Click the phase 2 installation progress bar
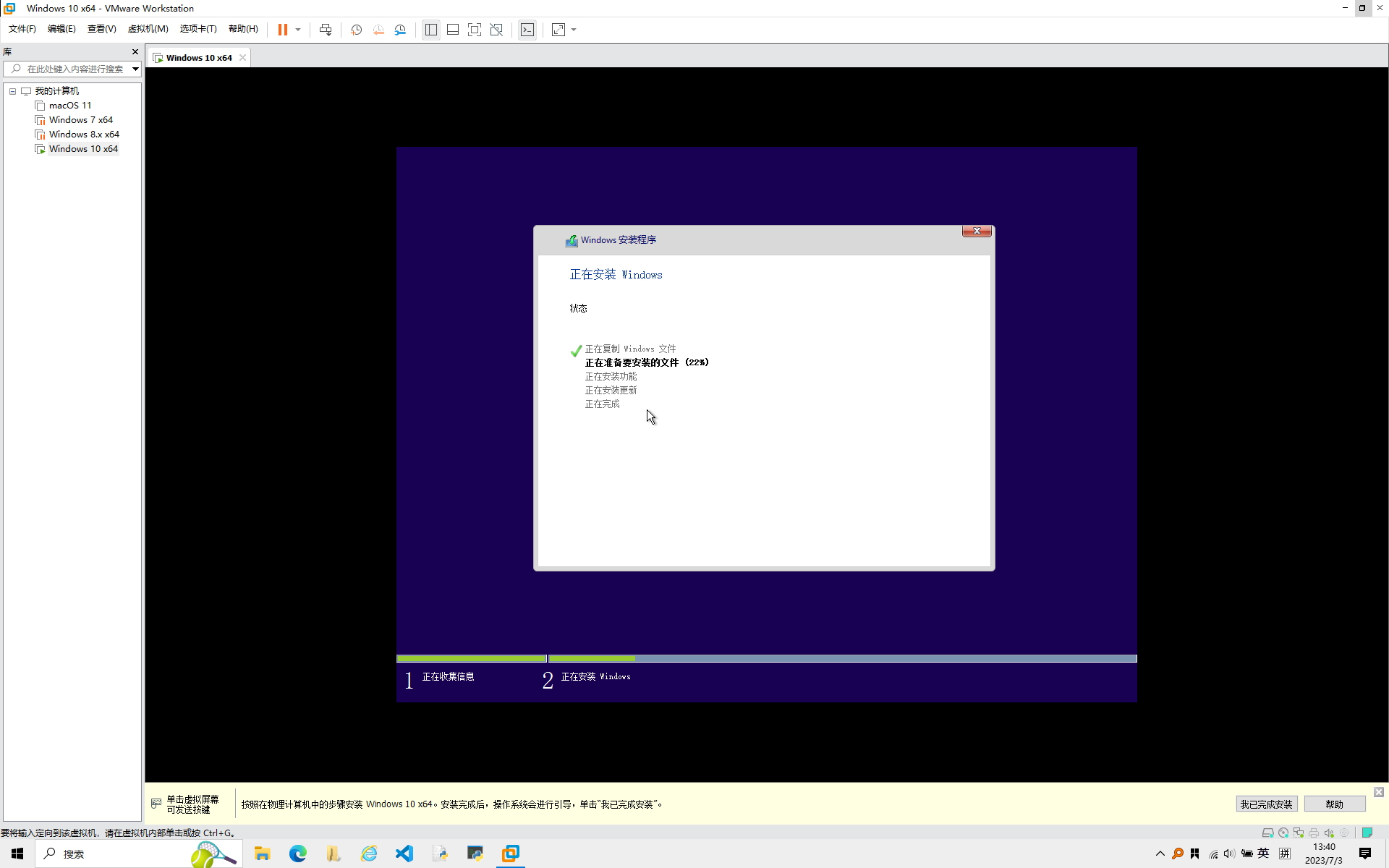The width and height of the screenshot is (1389, 868). [x=843, y=658]
